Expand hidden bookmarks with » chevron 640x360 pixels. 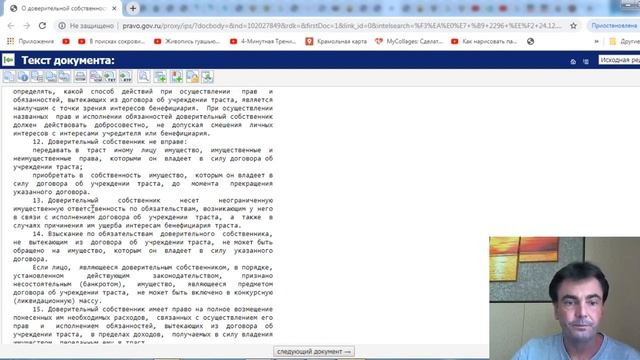(x=596, y=41)
